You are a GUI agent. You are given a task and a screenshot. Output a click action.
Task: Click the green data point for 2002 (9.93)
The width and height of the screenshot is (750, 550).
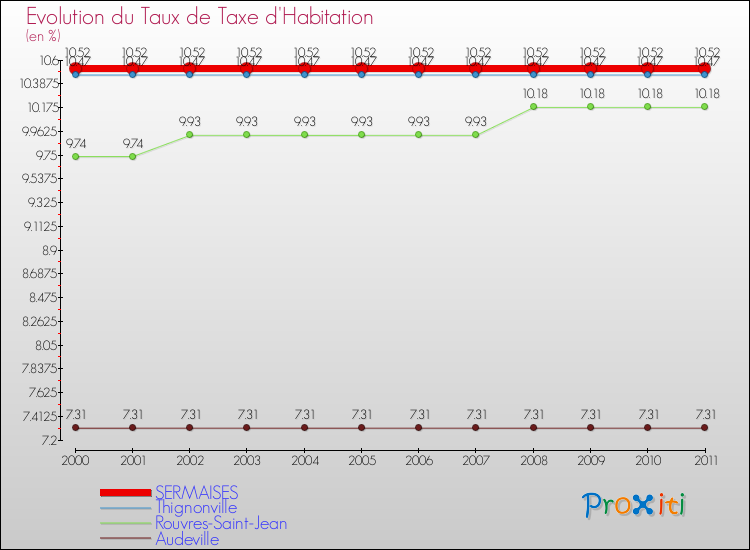190,135
